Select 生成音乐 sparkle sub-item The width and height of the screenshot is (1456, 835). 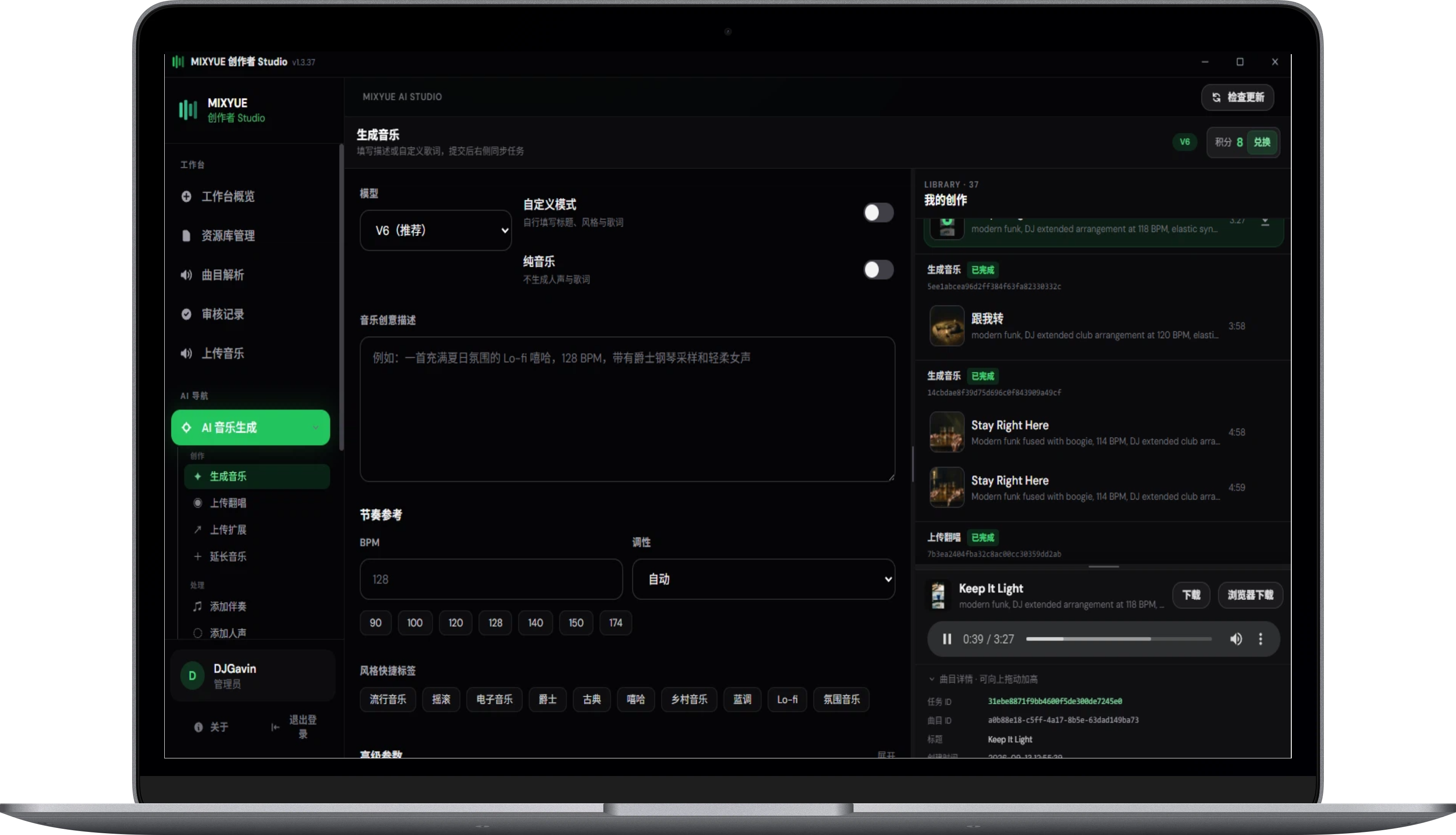pos(256,476)
